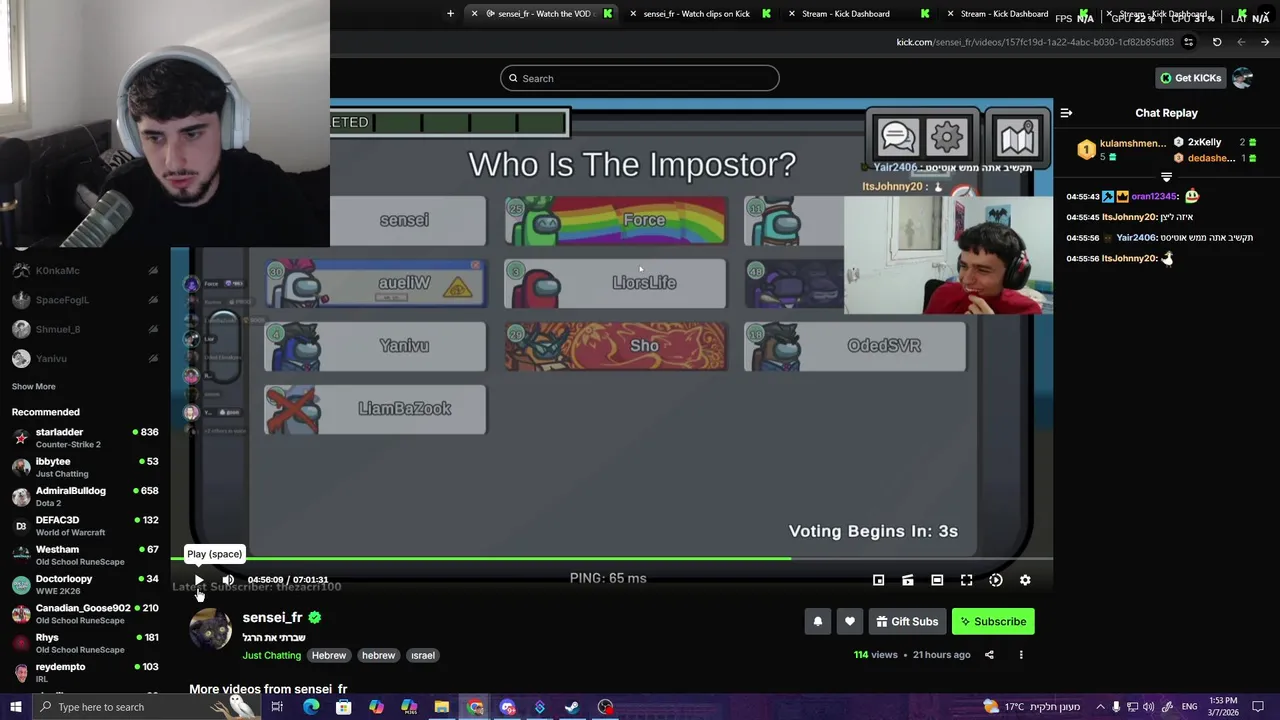Mute the video volume speaker icon
1280x720 pixels.
point(228,580)
